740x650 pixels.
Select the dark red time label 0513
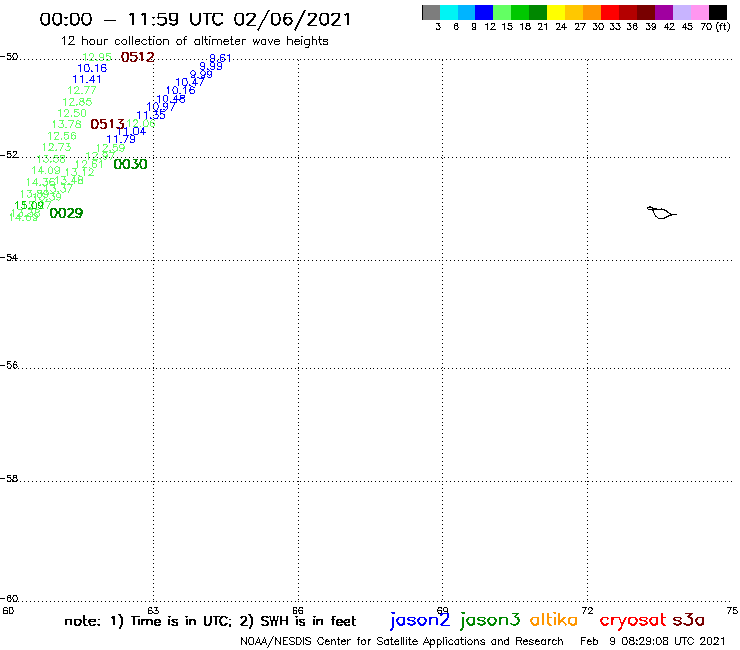[108, 124]
